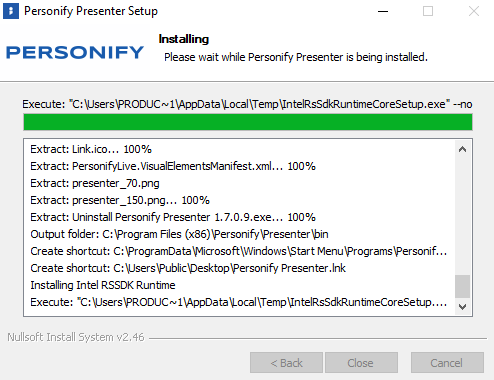Click the Personify app icon in title bar
Screen dimensions: 494x380
(x=11, y=11)
